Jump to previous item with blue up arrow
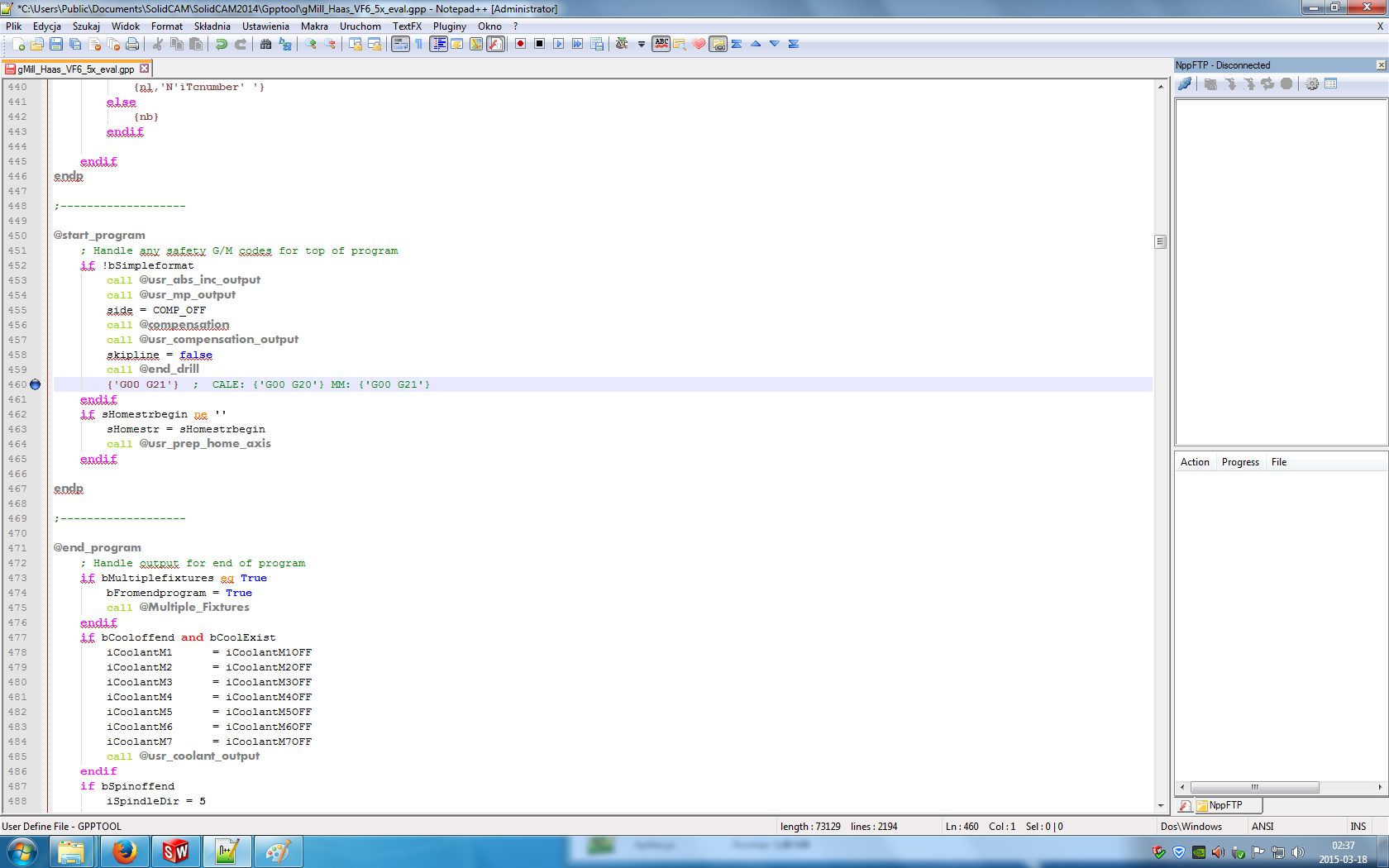 (756, 44)
